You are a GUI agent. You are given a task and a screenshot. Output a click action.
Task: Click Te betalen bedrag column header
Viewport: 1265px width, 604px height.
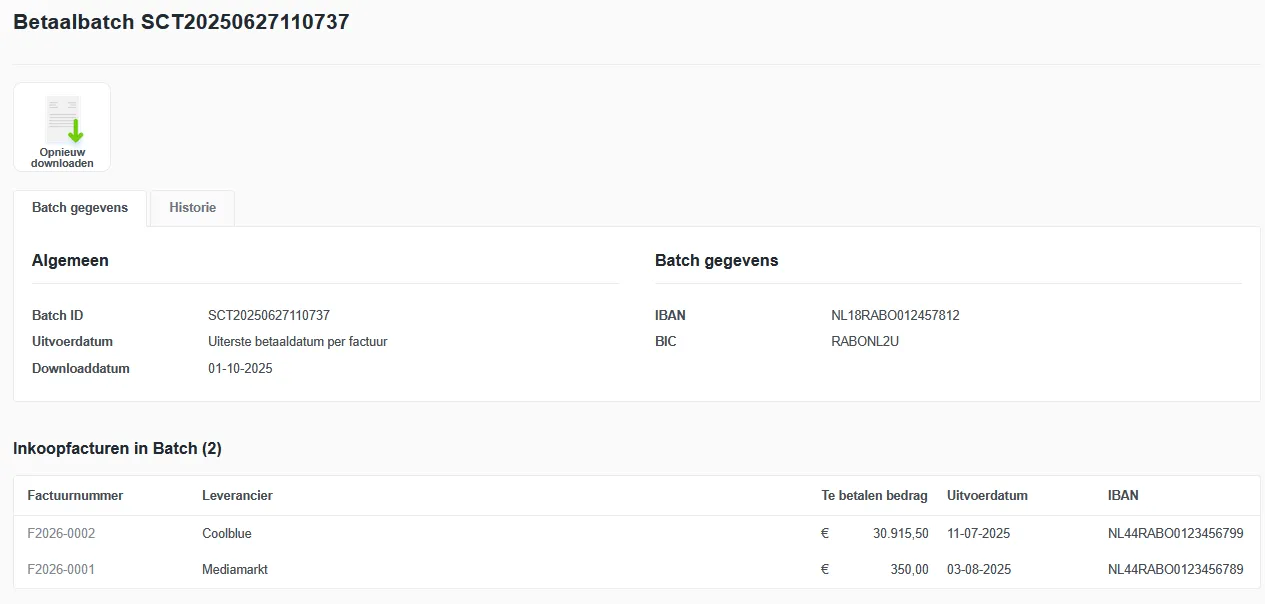(x=874, y=496)
